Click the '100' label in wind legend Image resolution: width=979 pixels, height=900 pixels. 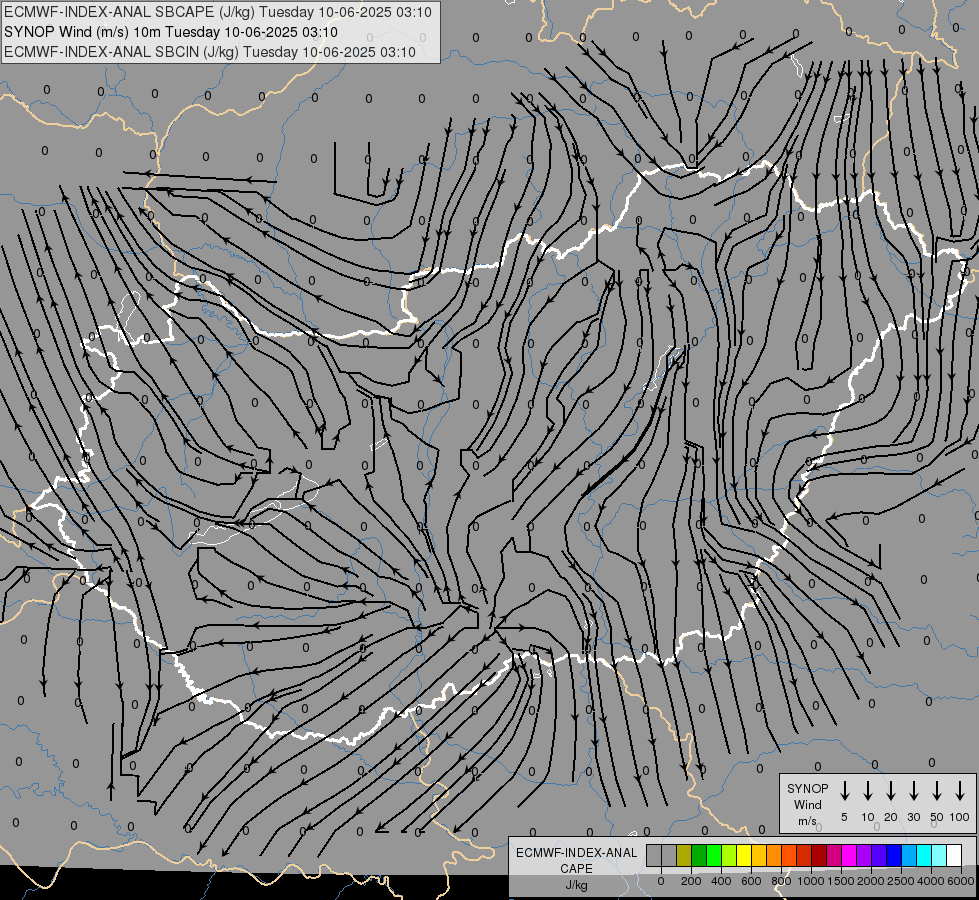pos(960,817)
